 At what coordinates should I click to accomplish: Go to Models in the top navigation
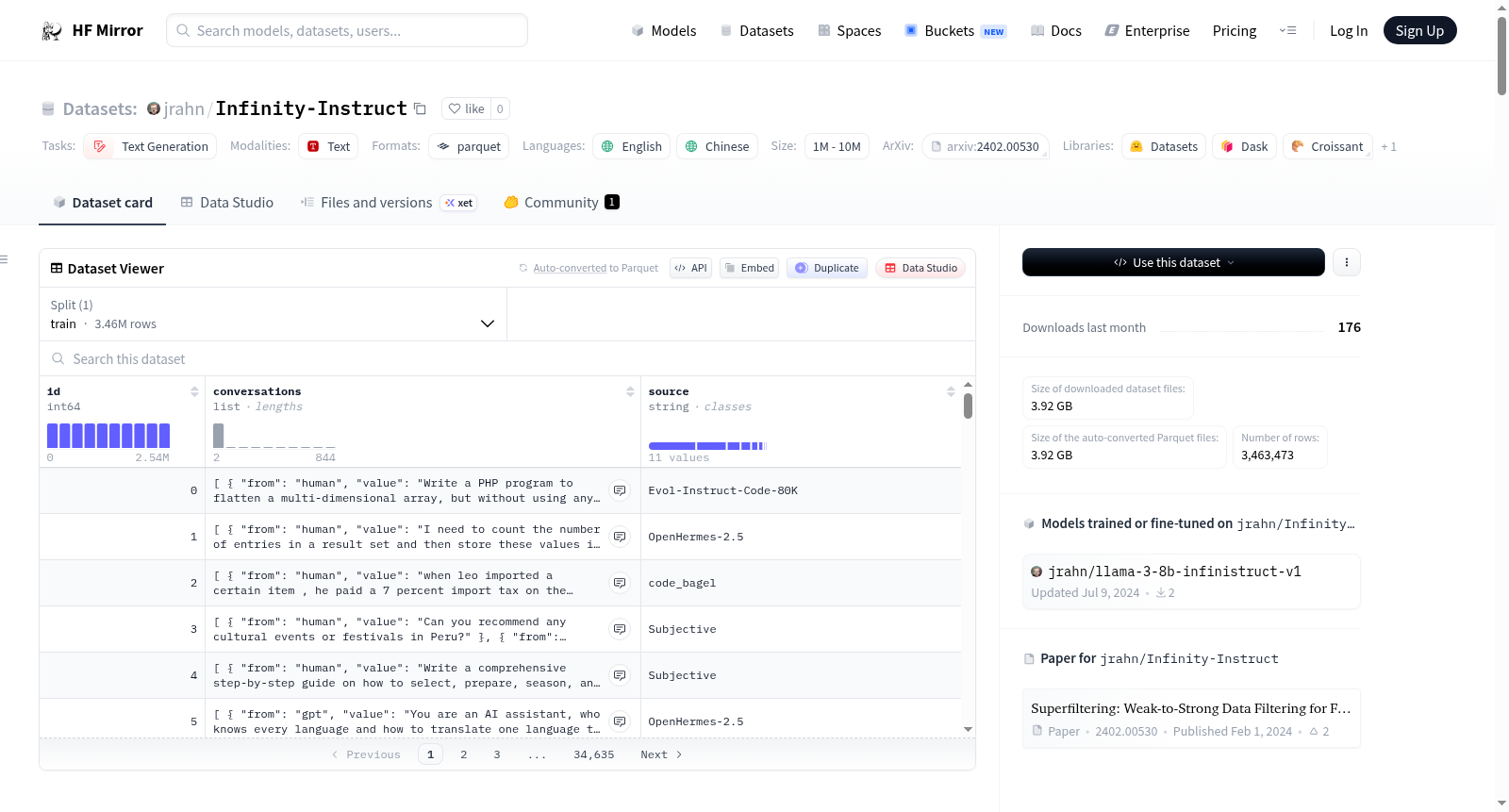pyautogui.click(x=664, y=30)
